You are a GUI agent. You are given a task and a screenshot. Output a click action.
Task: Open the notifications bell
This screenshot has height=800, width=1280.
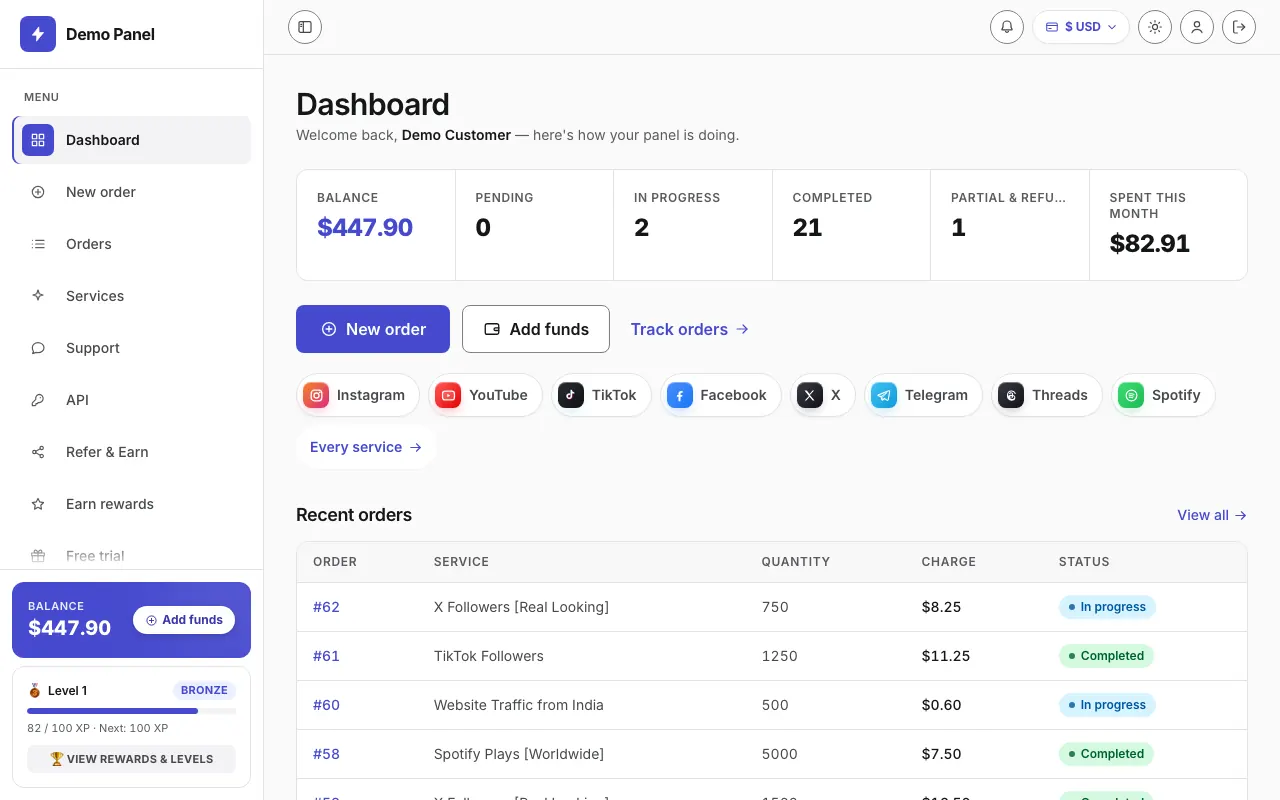1007,27
